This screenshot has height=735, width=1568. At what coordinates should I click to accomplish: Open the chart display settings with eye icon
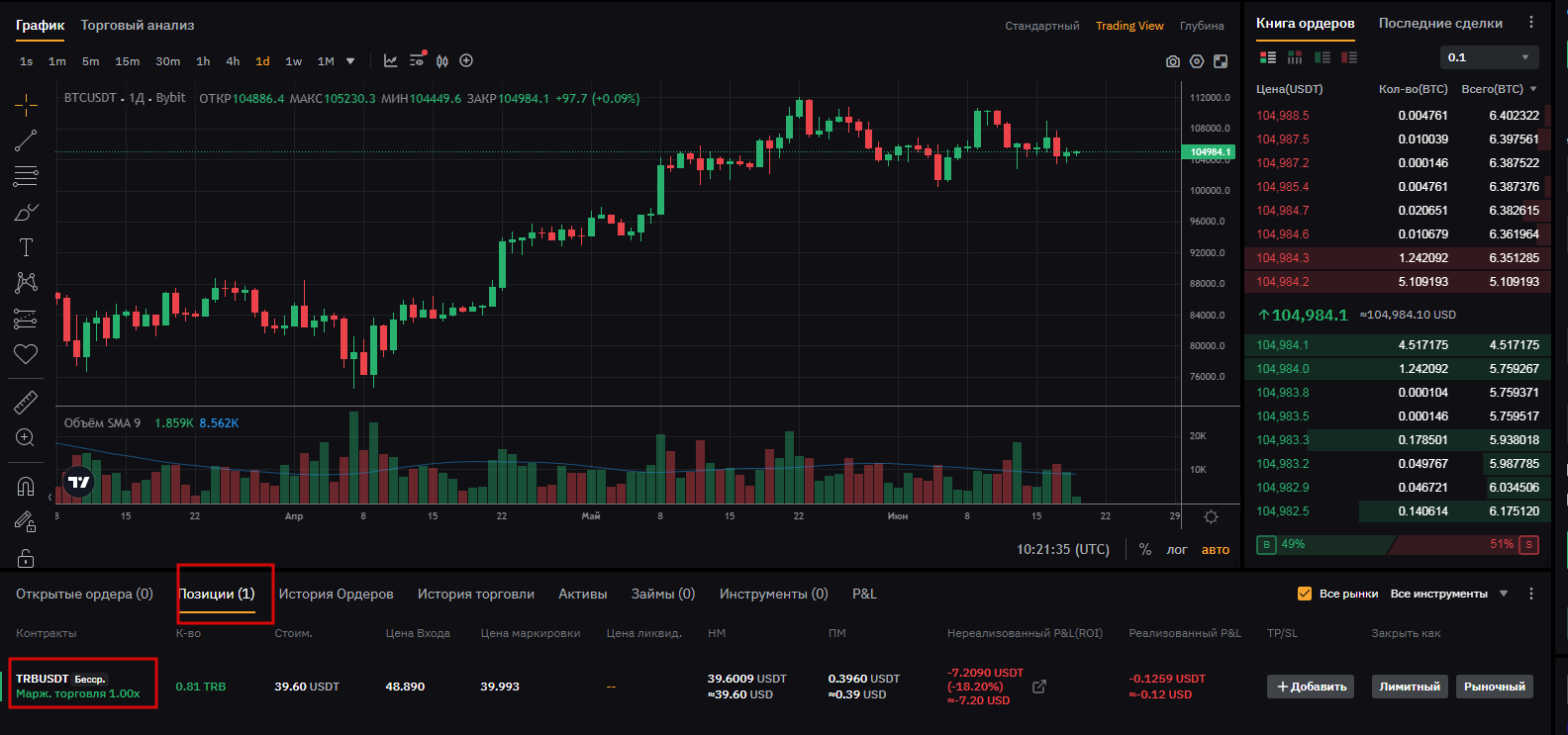(417, 60)
